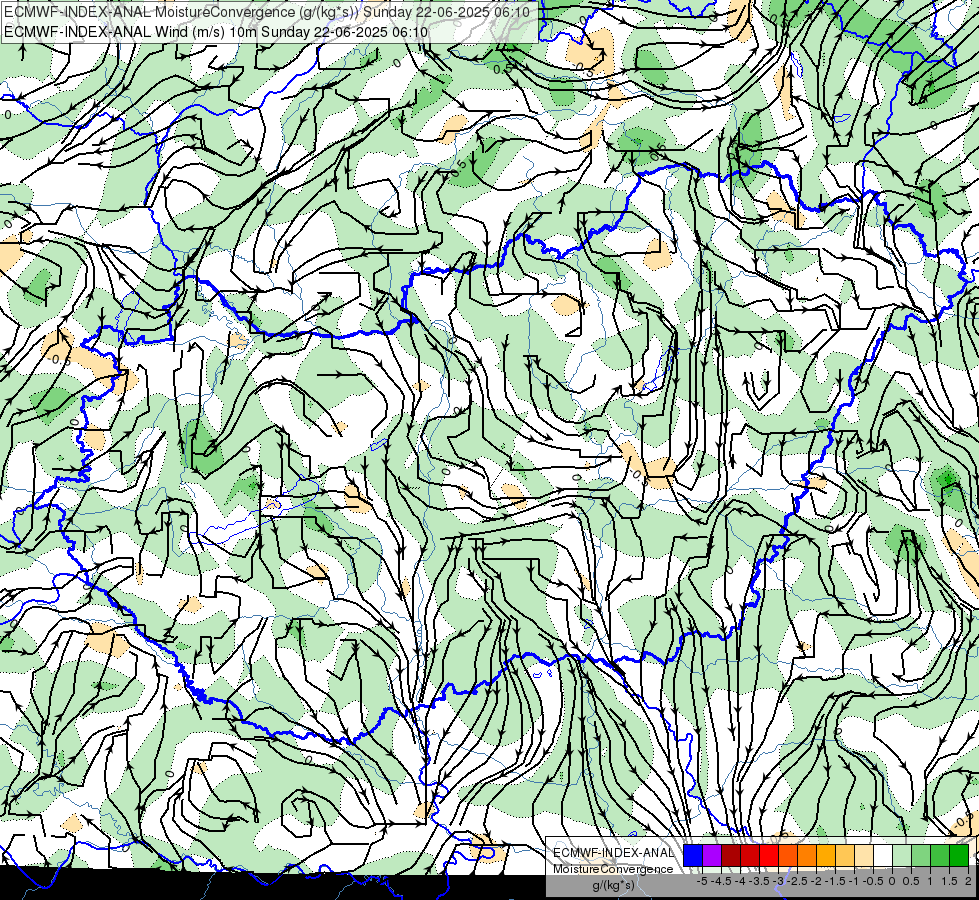Click the -1 tick label on the legend

click(854, 881)
